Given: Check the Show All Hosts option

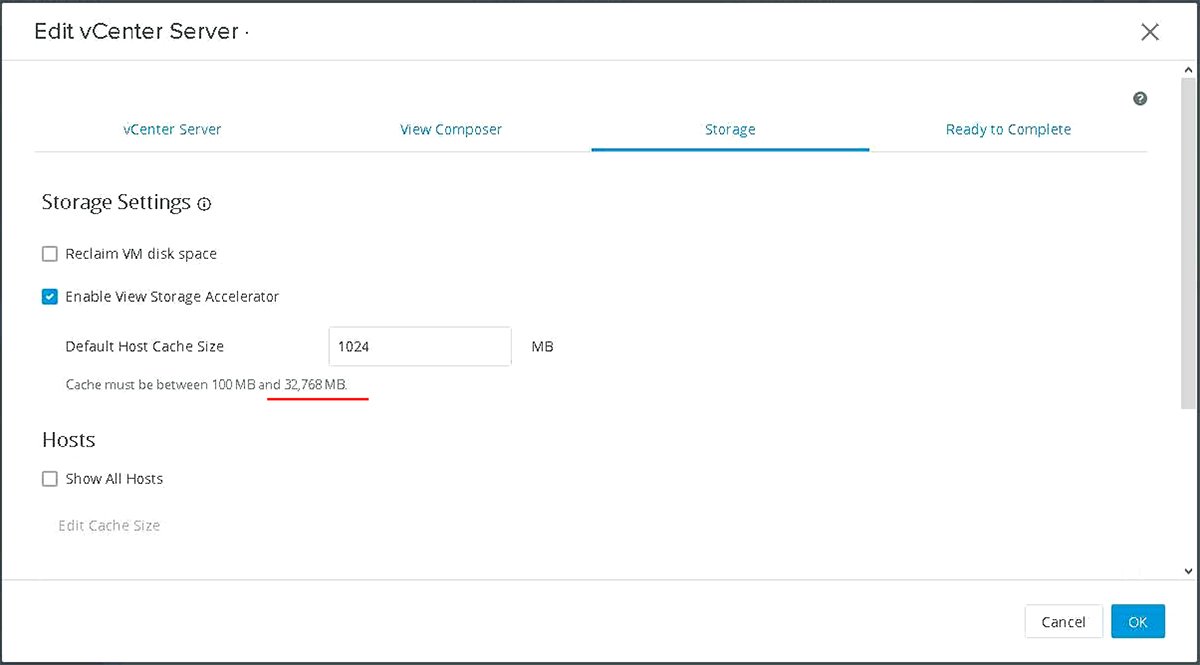Looking at the screenshot, I should click(x=50, y=478).
